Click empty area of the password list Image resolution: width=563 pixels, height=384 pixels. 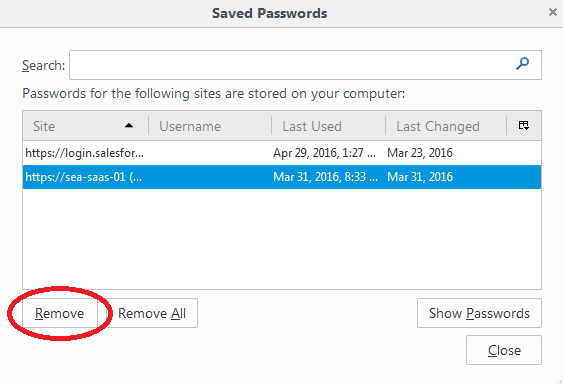(282, 239)
